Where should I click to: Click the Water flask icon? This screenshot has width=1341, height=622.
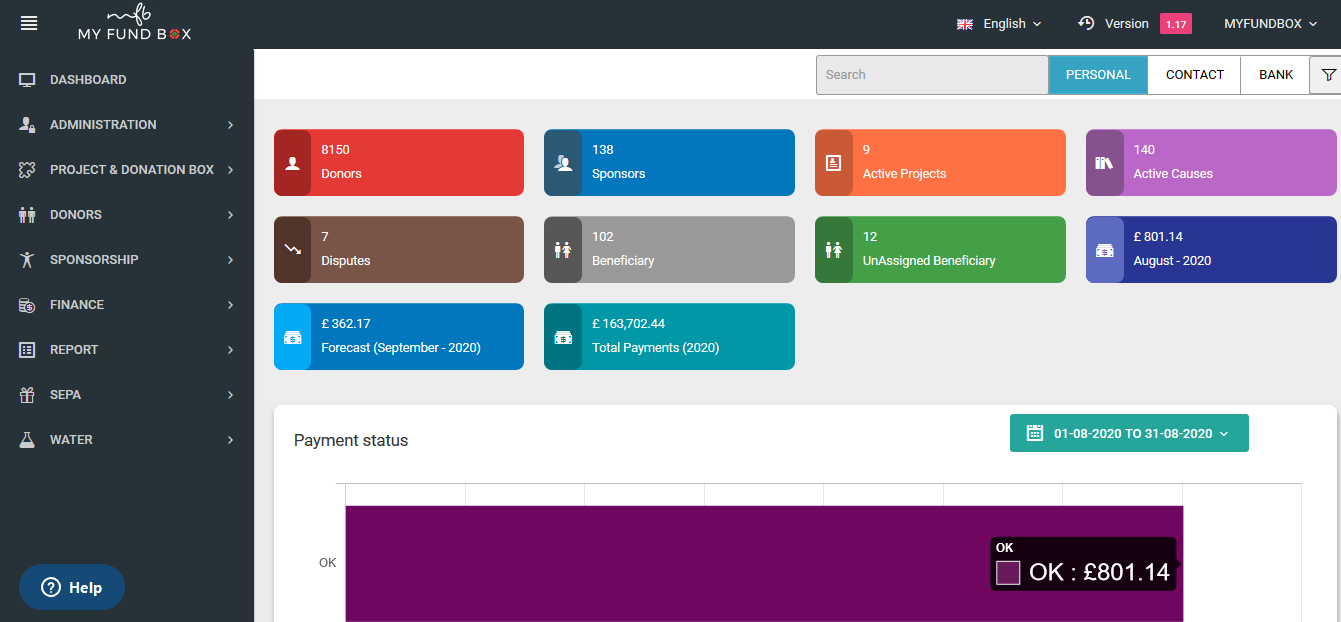(27, 440)
